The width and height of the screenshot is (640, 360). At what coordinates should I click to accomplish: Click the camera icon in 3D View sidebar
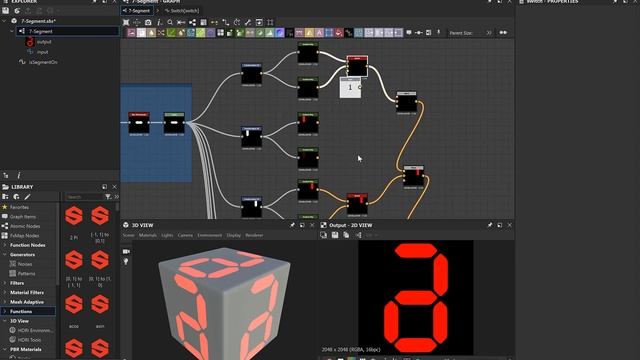[126, 251]
